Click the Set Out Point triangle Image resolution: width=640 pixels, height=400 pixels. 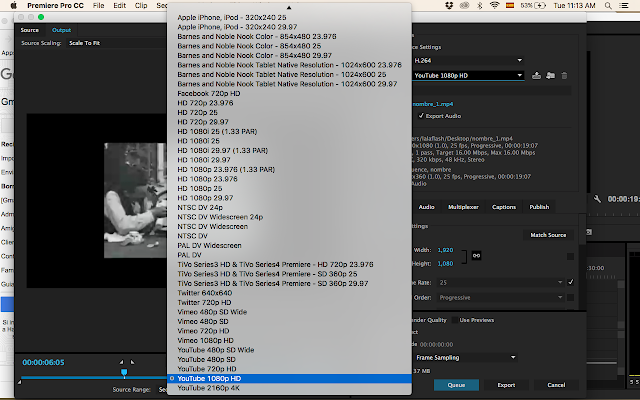pyautogui.click(x=132, y=362)
